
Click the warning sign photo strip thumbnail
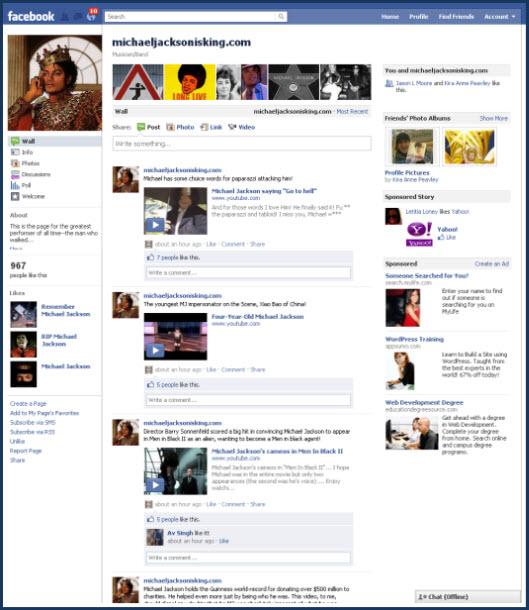tap(138, 82)
